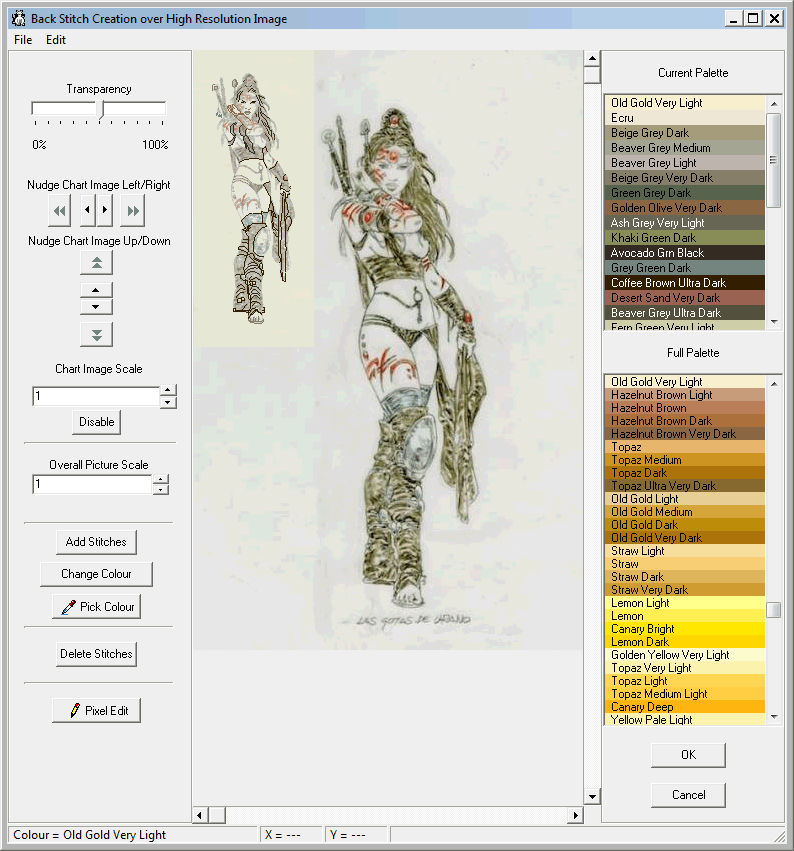Click the Overall Picture Scale input field

(x=92, y=484)
